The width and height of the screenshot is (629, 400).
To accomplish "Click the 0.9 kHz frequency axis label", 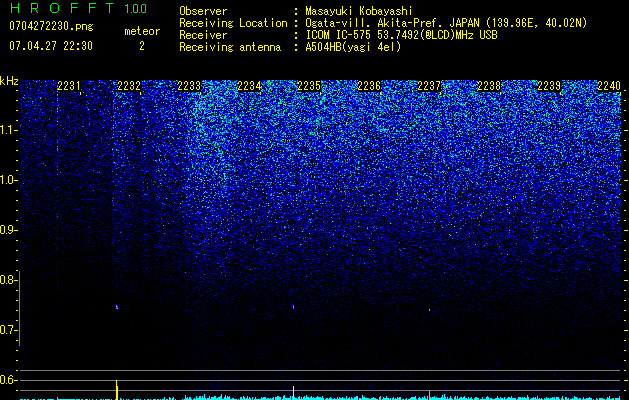I will pyautogui.click(x=8, y=230).
